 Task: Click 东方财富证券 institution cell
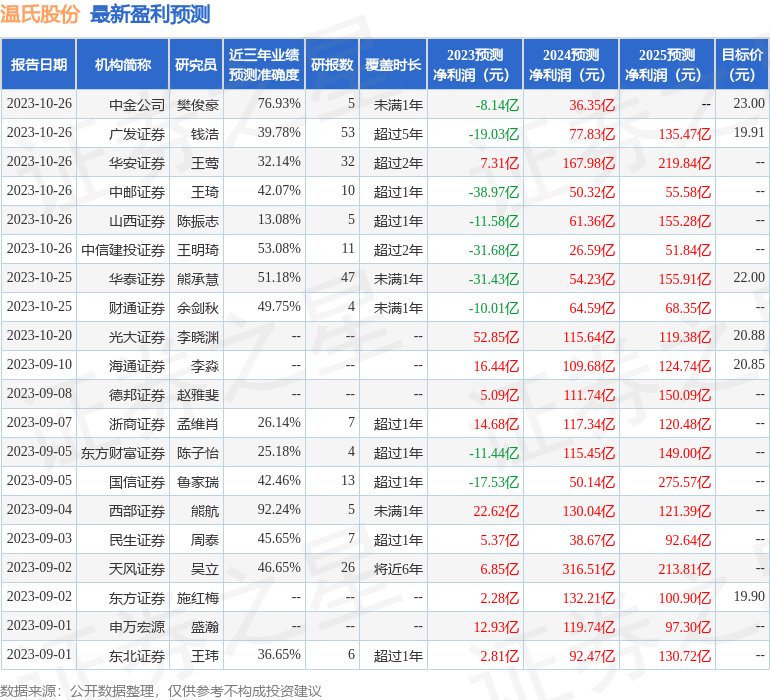(123, 452)
